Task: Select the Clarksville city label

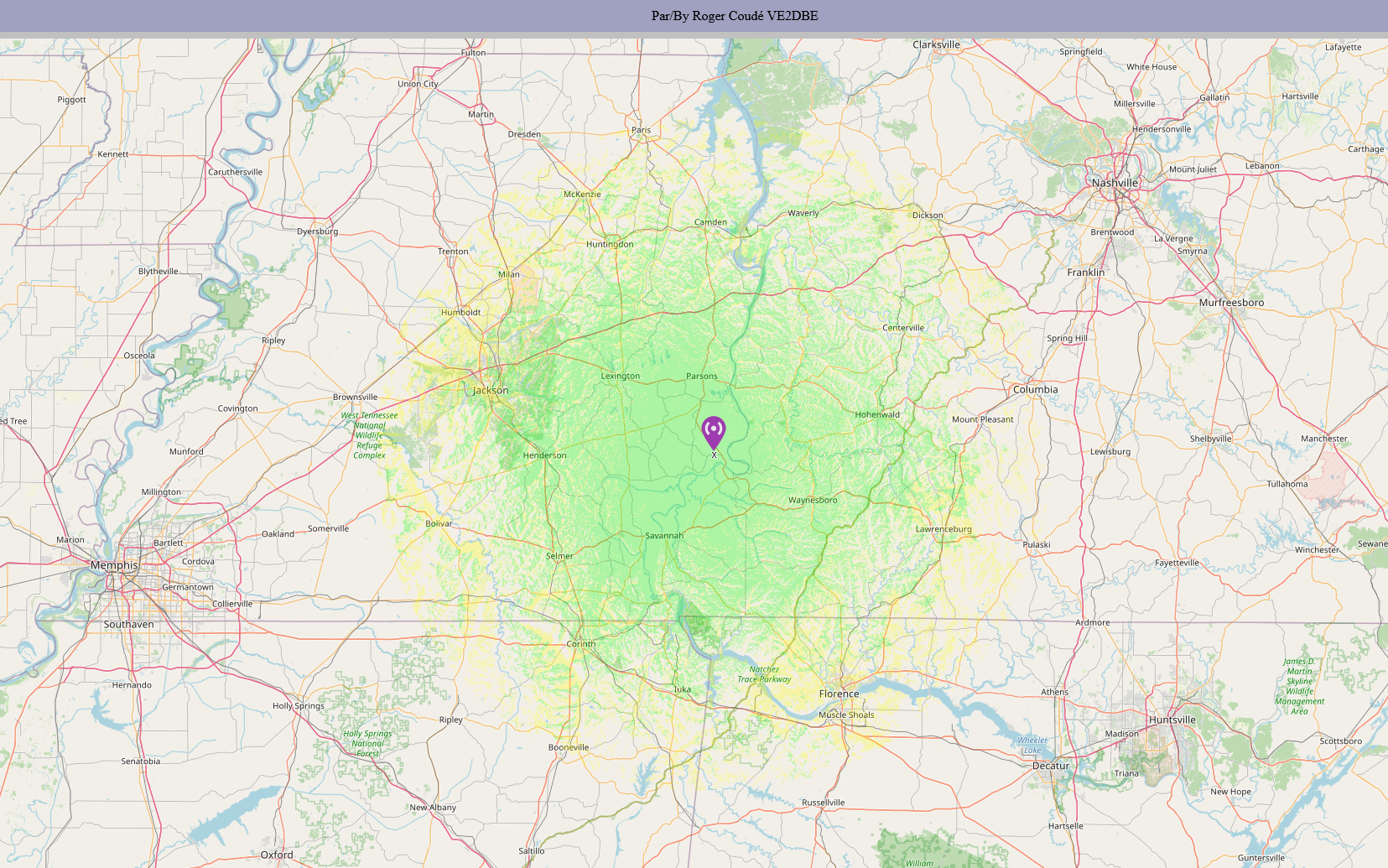Action: 936,44
